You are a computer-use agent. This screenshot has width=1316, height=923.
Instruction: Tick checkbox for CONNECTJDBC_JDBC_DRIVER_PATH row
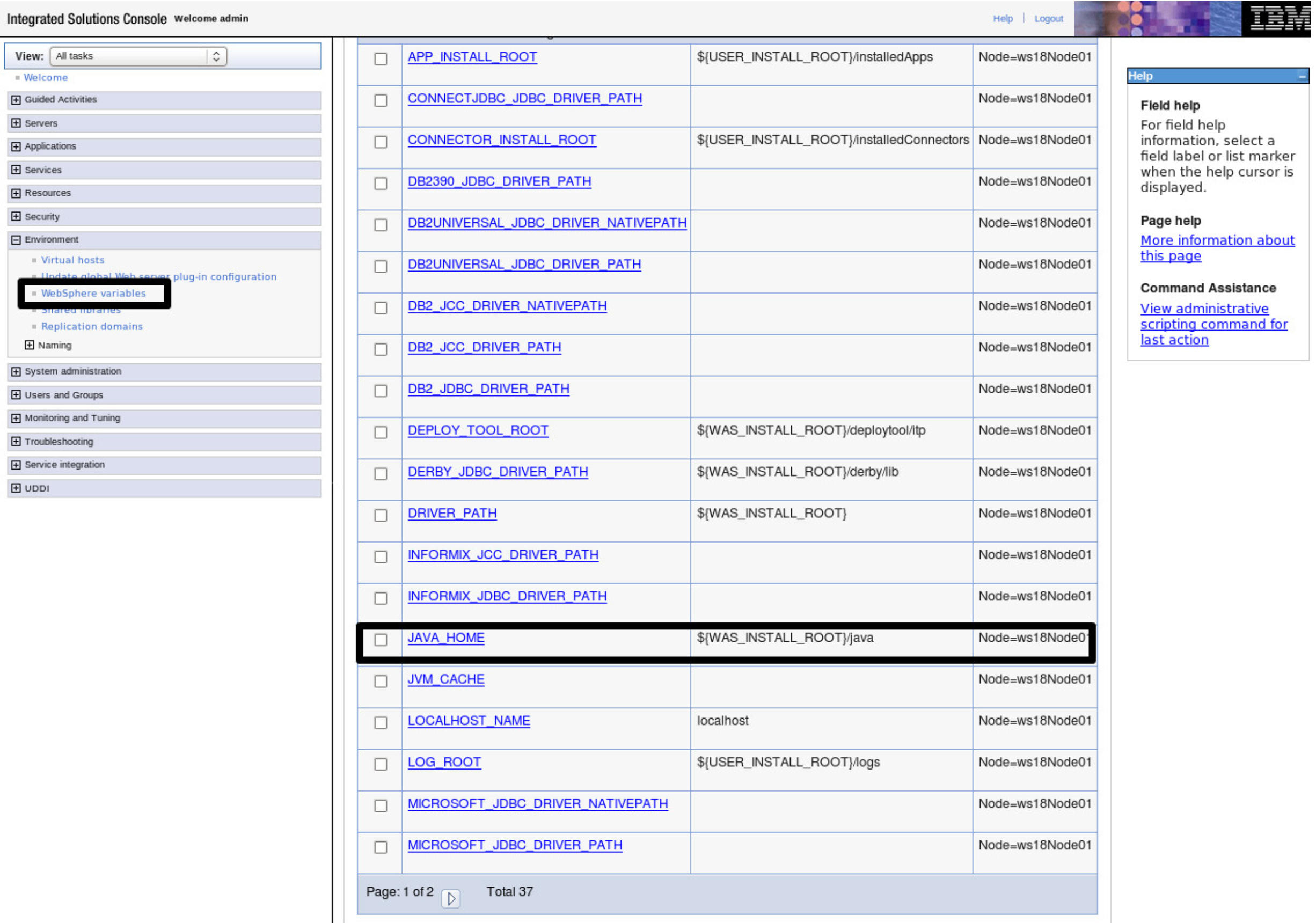coord(381,100)
